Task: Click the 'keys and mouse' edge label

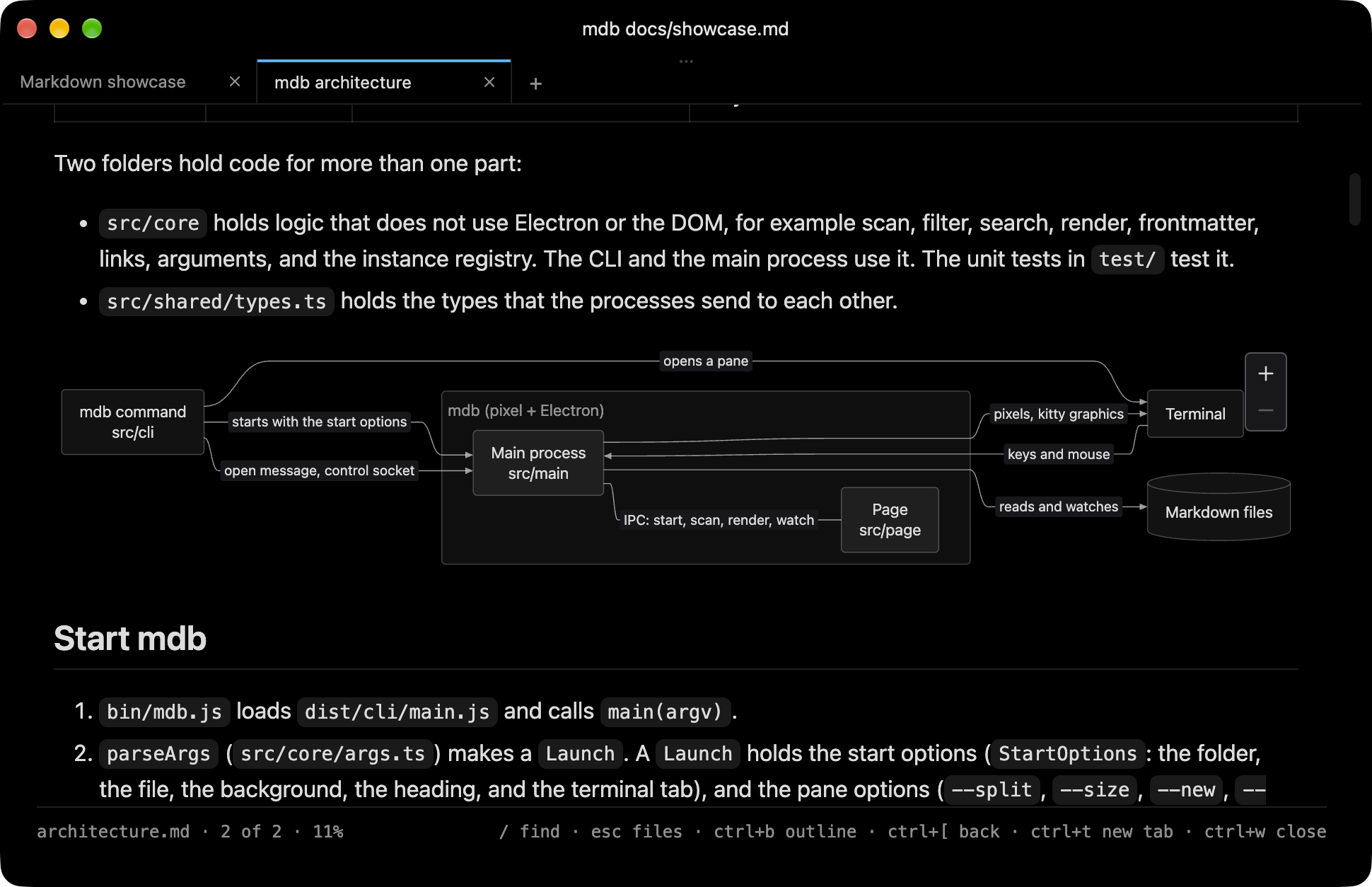Action: pos(1059,455)
